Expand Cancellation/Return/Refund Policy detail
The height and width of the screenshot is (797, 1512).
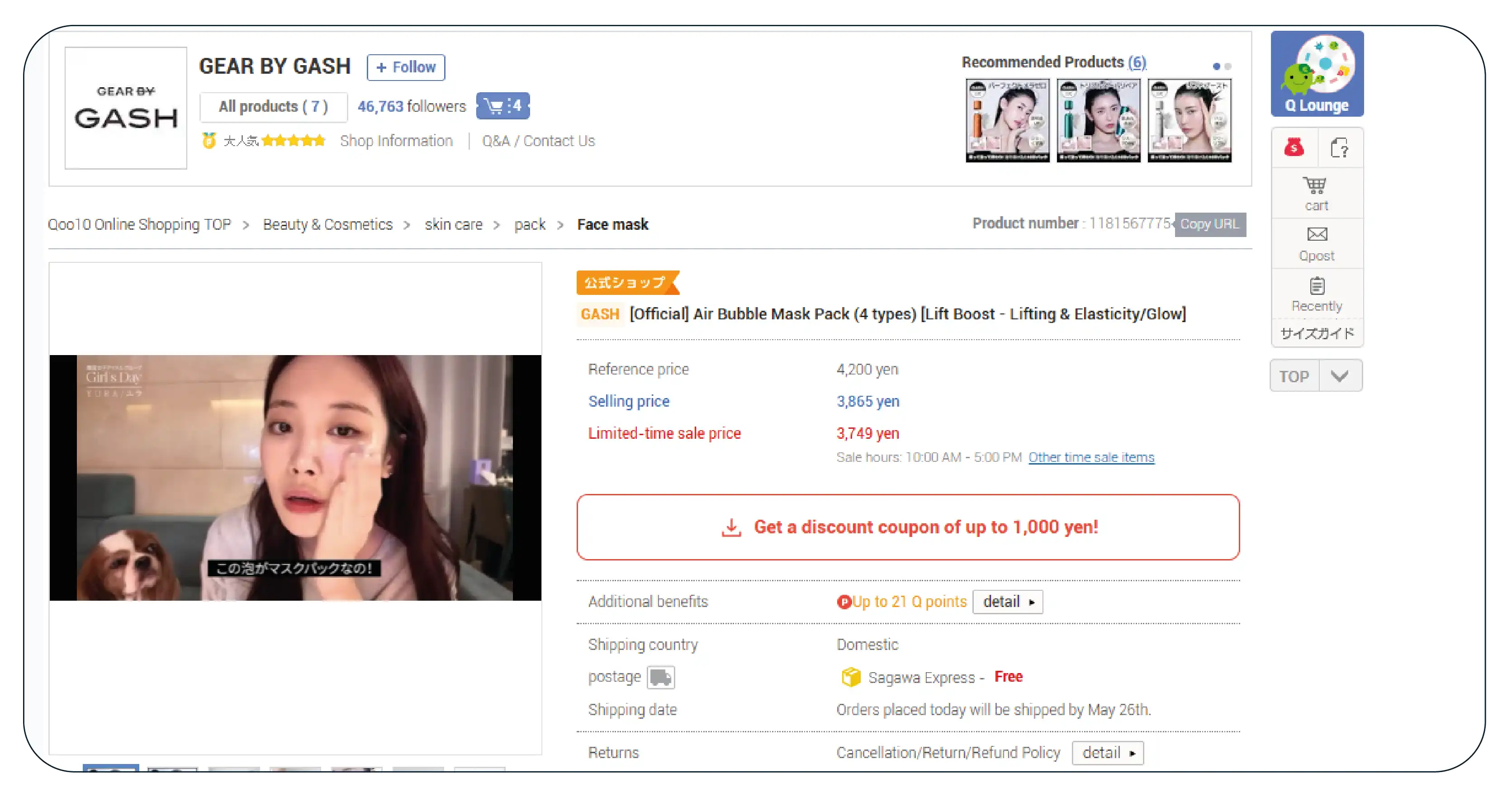[x=1107, y=752]
